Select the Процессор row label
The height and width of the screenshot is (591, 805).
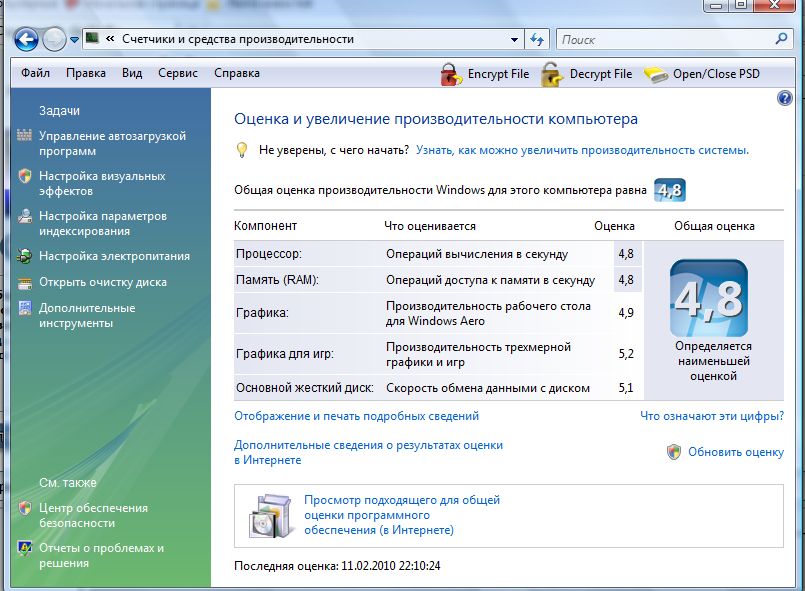(269, 254)
